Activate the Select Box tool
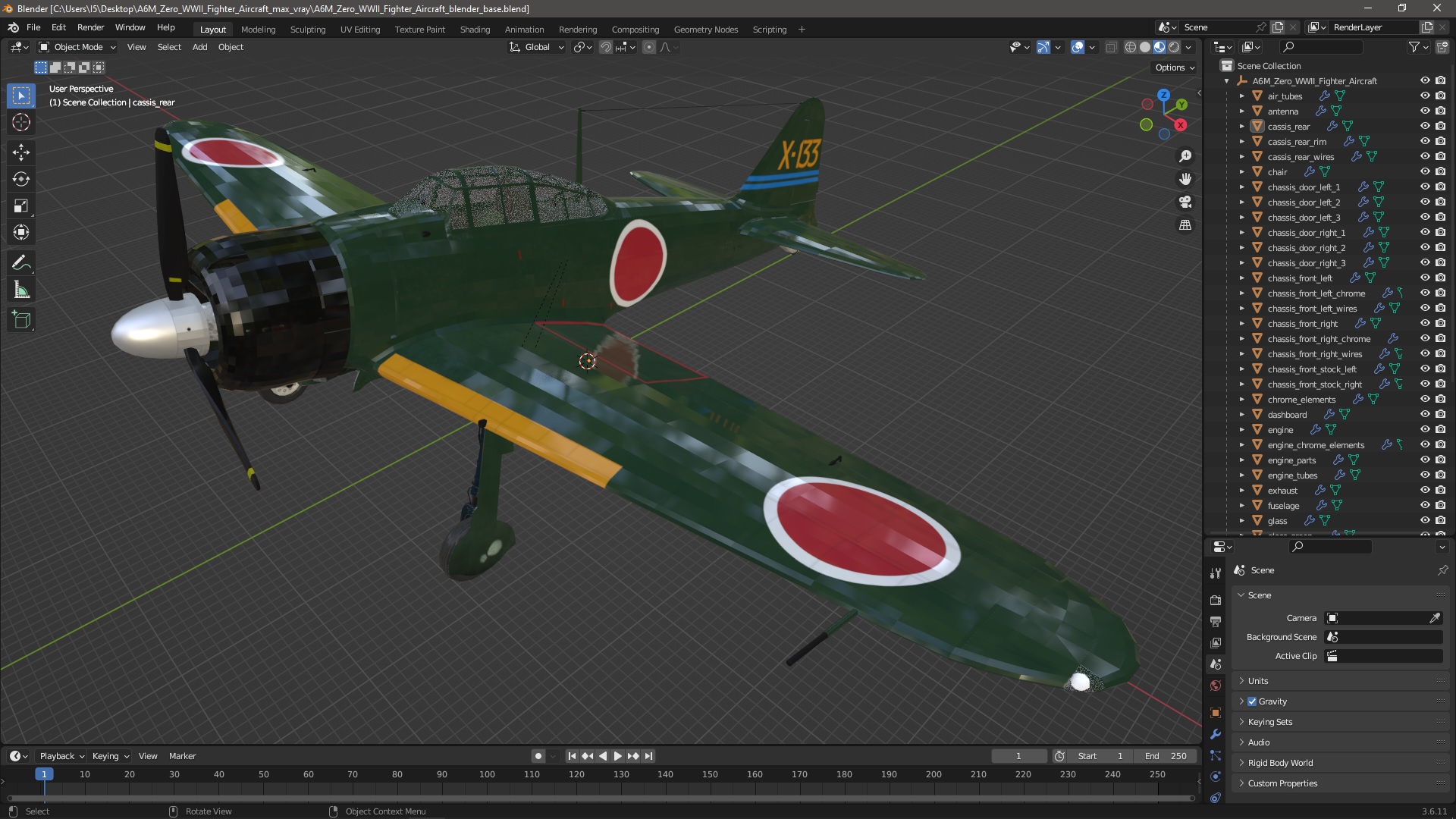 click(21, 96)
